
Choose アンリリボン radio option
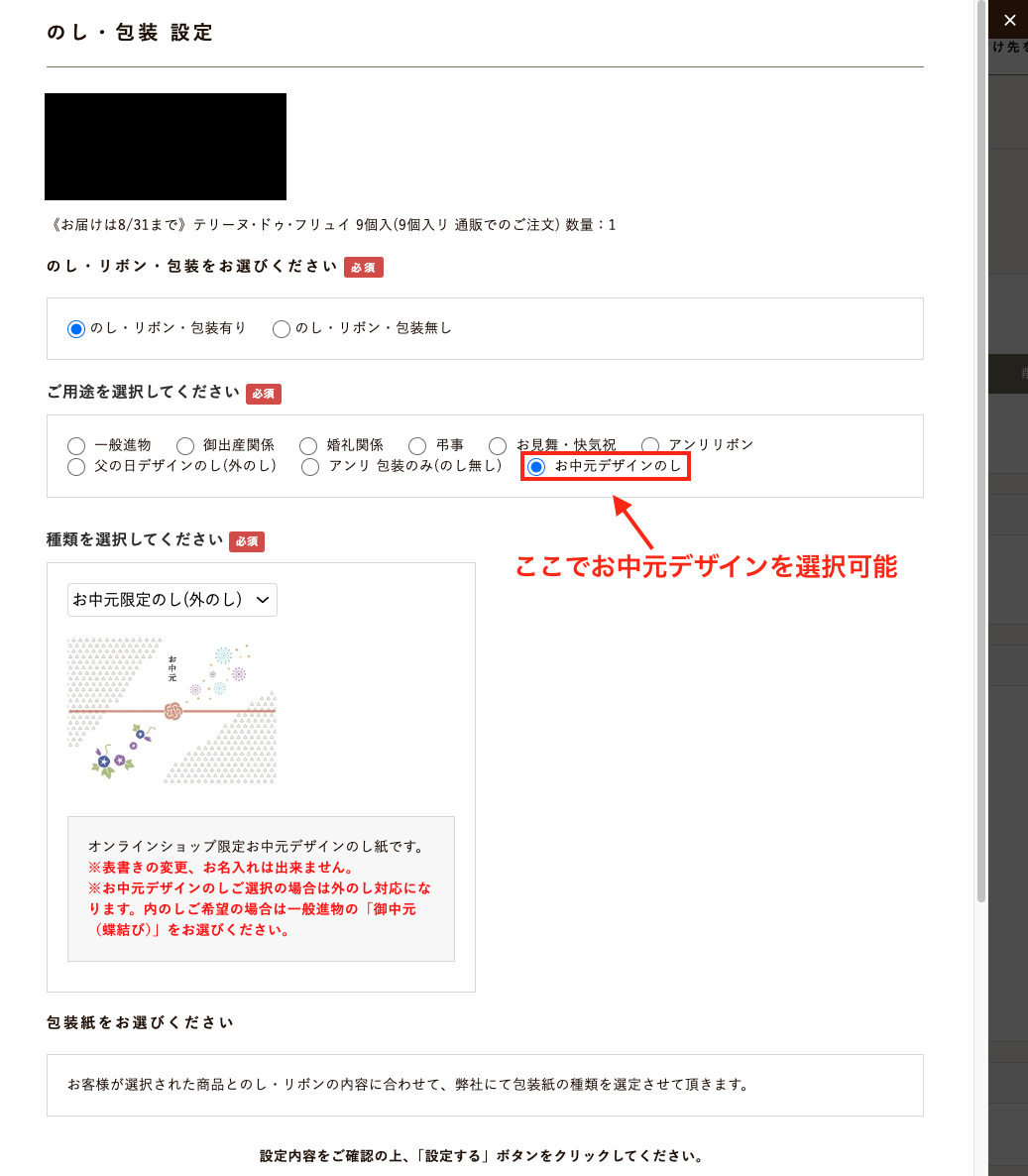tap(650, 446)
